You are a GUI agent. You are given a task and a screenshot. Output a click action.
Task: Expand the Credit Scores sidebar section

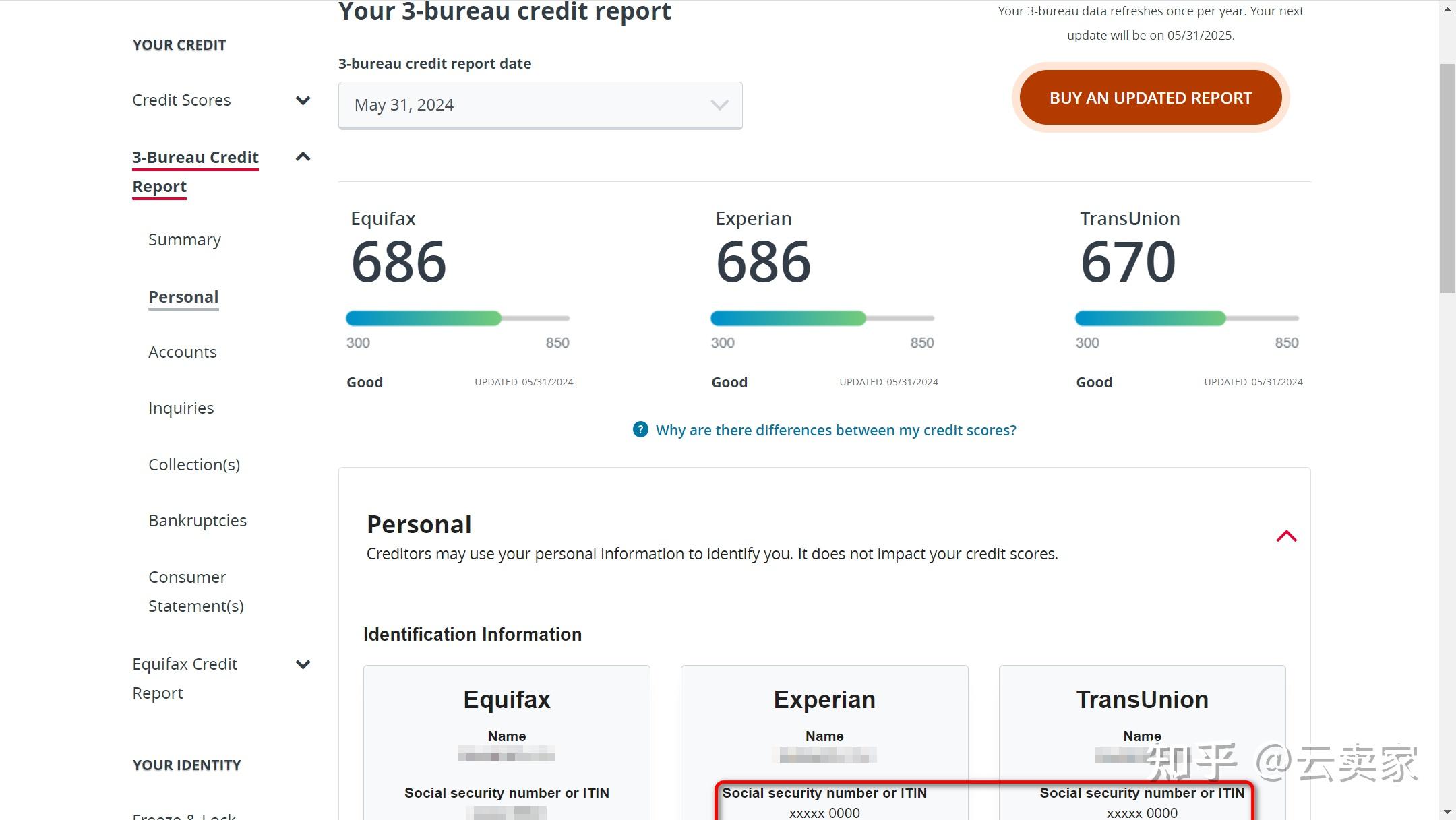click(303, 100)
